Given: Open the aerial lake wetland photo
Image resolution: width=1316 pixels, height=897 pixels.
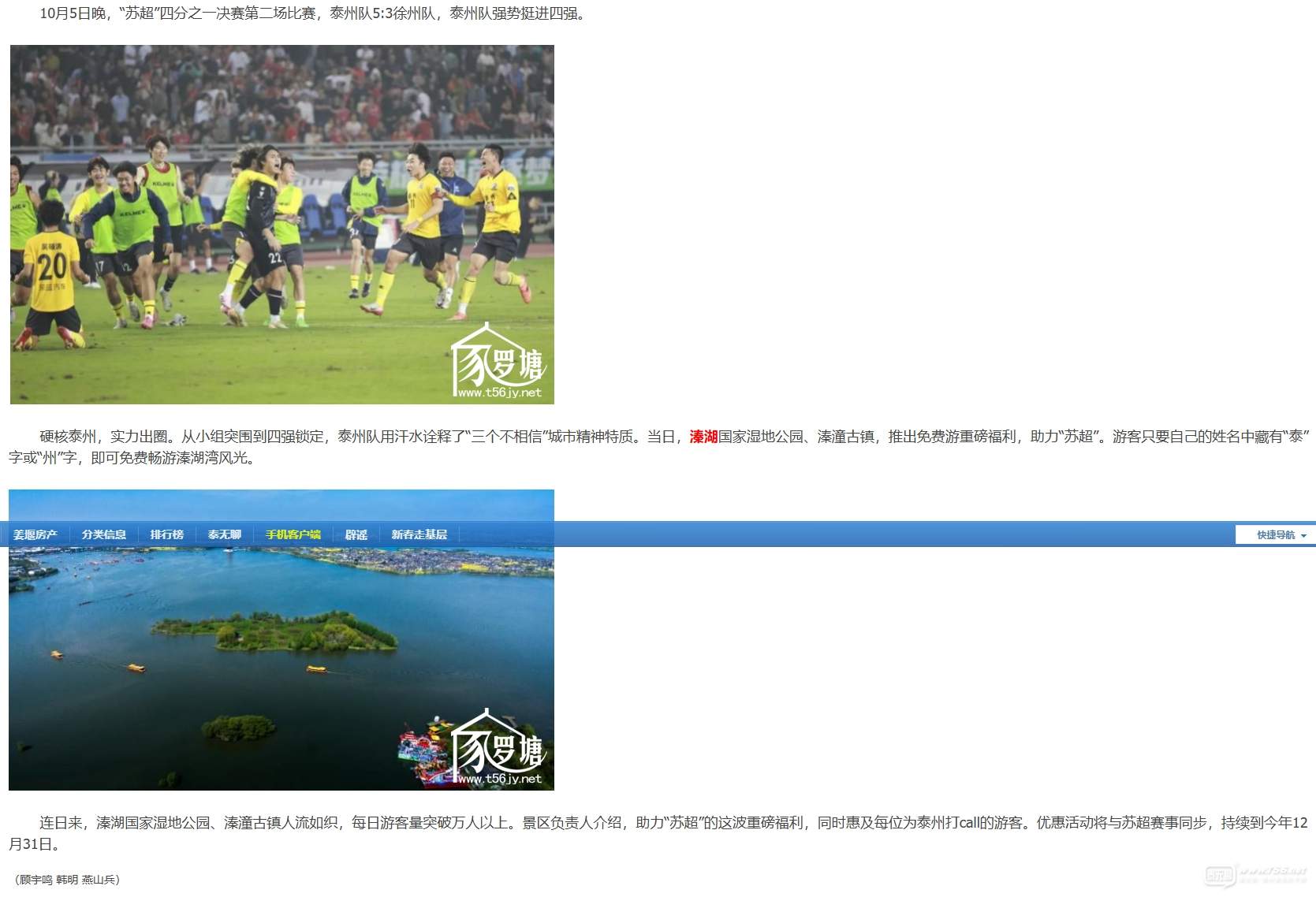Looking at the screenshot, I should pos(281,662).
